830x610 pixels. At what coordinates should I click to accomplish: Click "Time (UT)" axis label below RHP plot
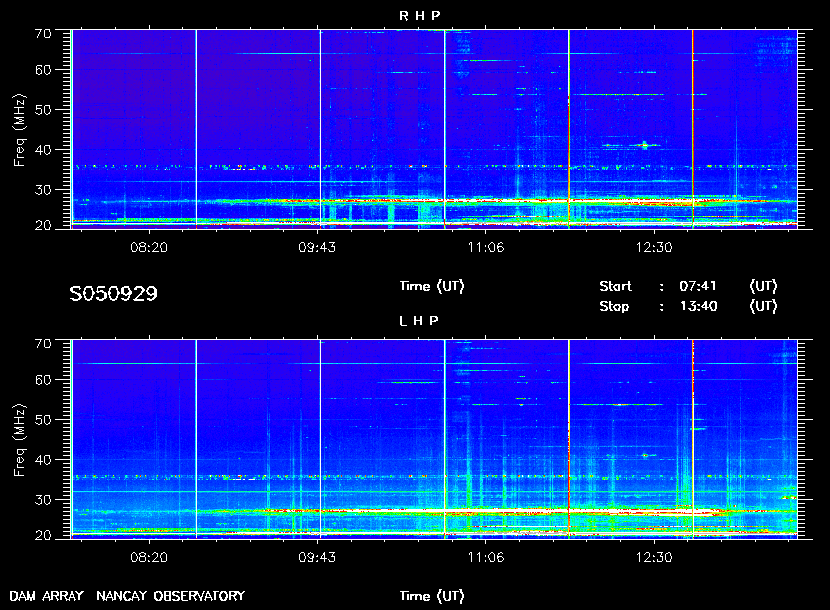pos(432,286)
